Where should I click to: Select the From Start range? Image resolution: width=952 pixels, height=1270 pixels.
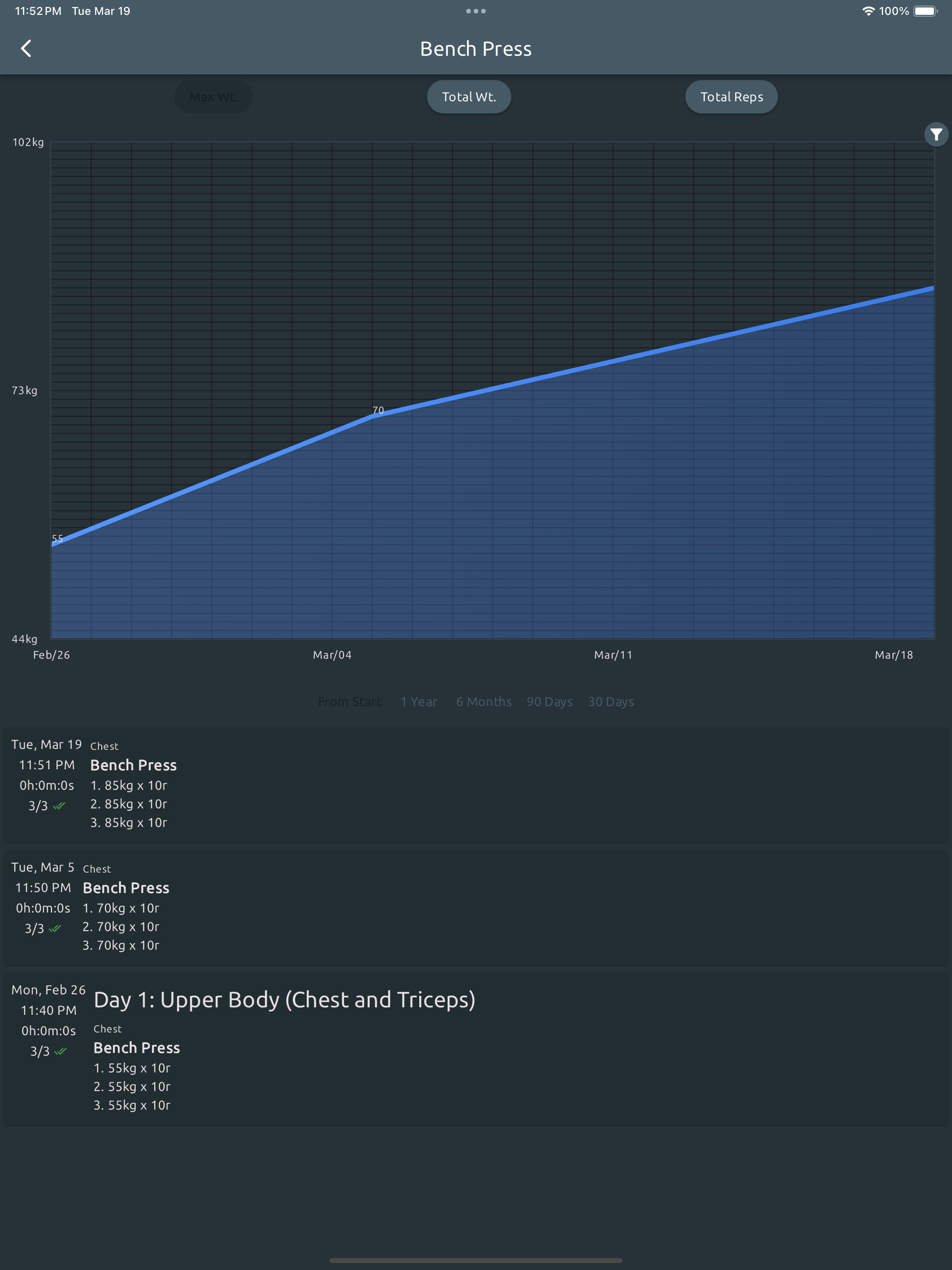point(350,701)
